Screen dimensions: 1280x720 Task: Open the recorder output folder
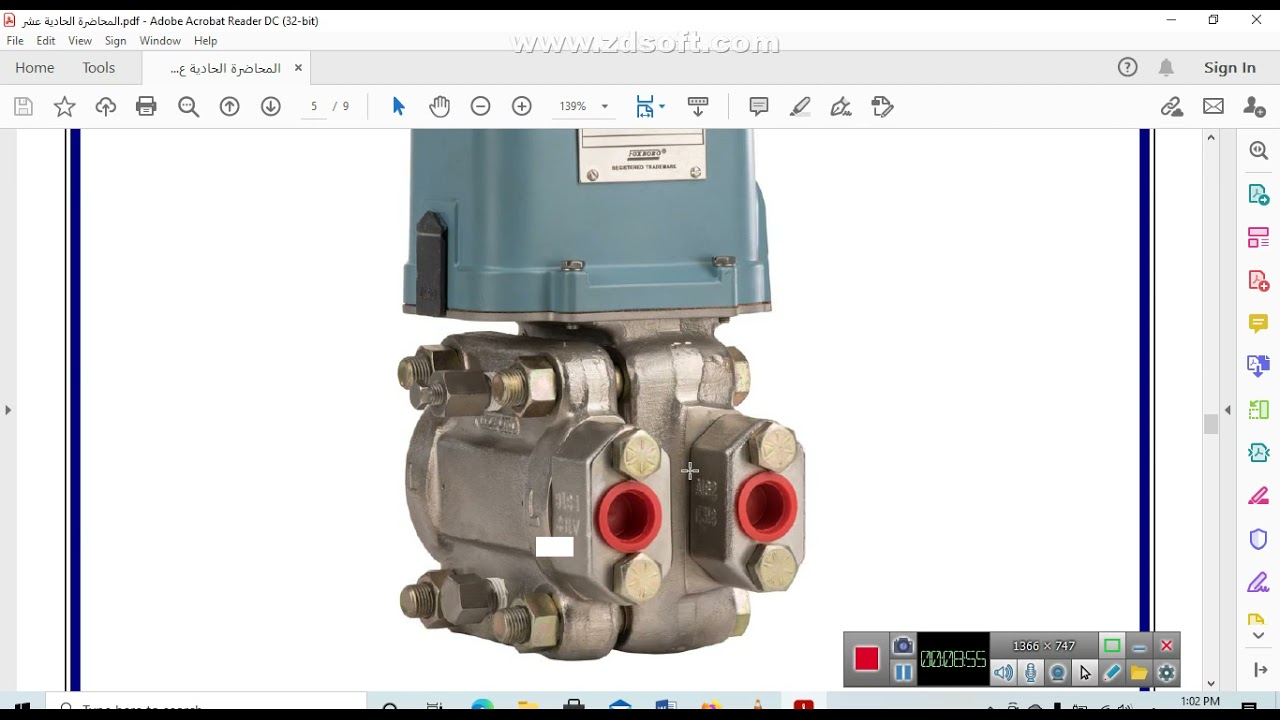tap(1139, 673)
